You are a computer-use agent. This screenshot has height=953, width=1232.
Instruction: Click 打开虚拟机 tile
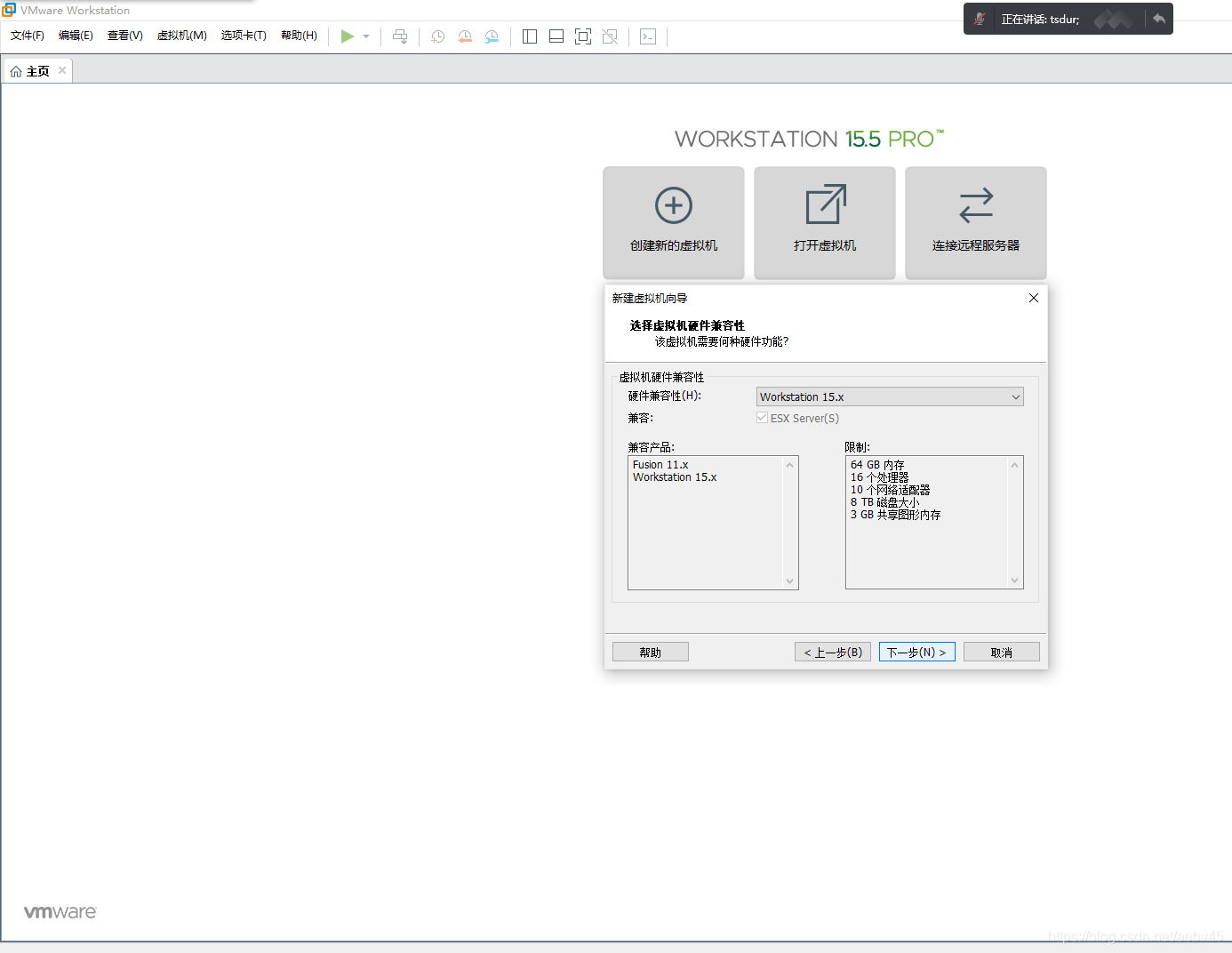pyautogui.click(x=825, y=222)
